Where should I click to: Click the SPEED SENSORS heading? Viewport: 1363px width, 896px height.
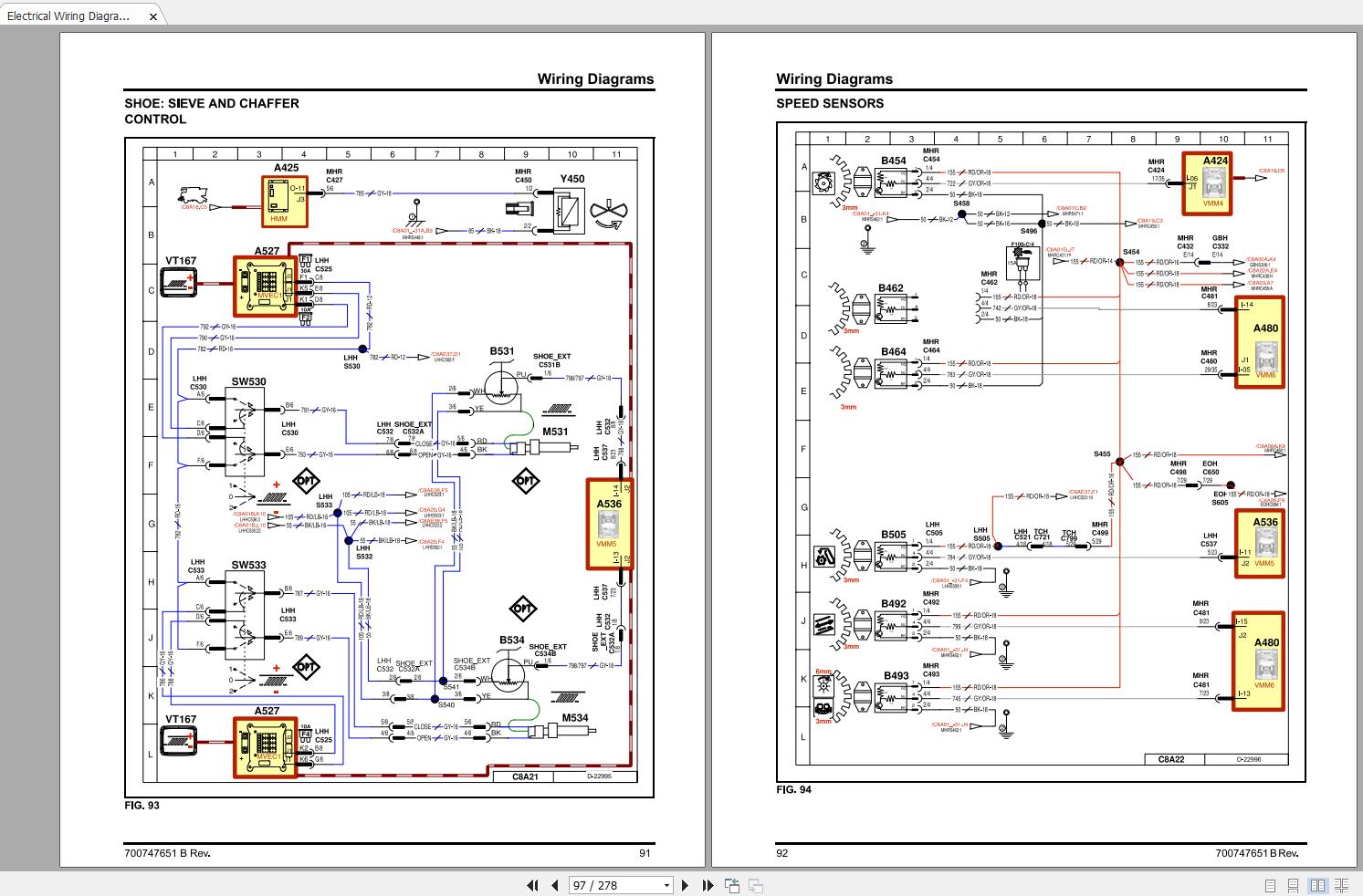pos(829,103)
